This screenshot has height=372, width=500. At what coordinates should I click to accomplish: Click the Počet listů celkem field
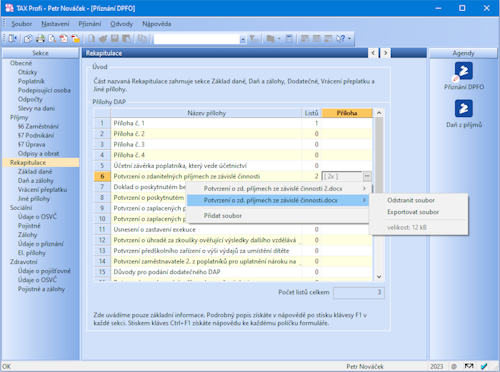point(359,293)
